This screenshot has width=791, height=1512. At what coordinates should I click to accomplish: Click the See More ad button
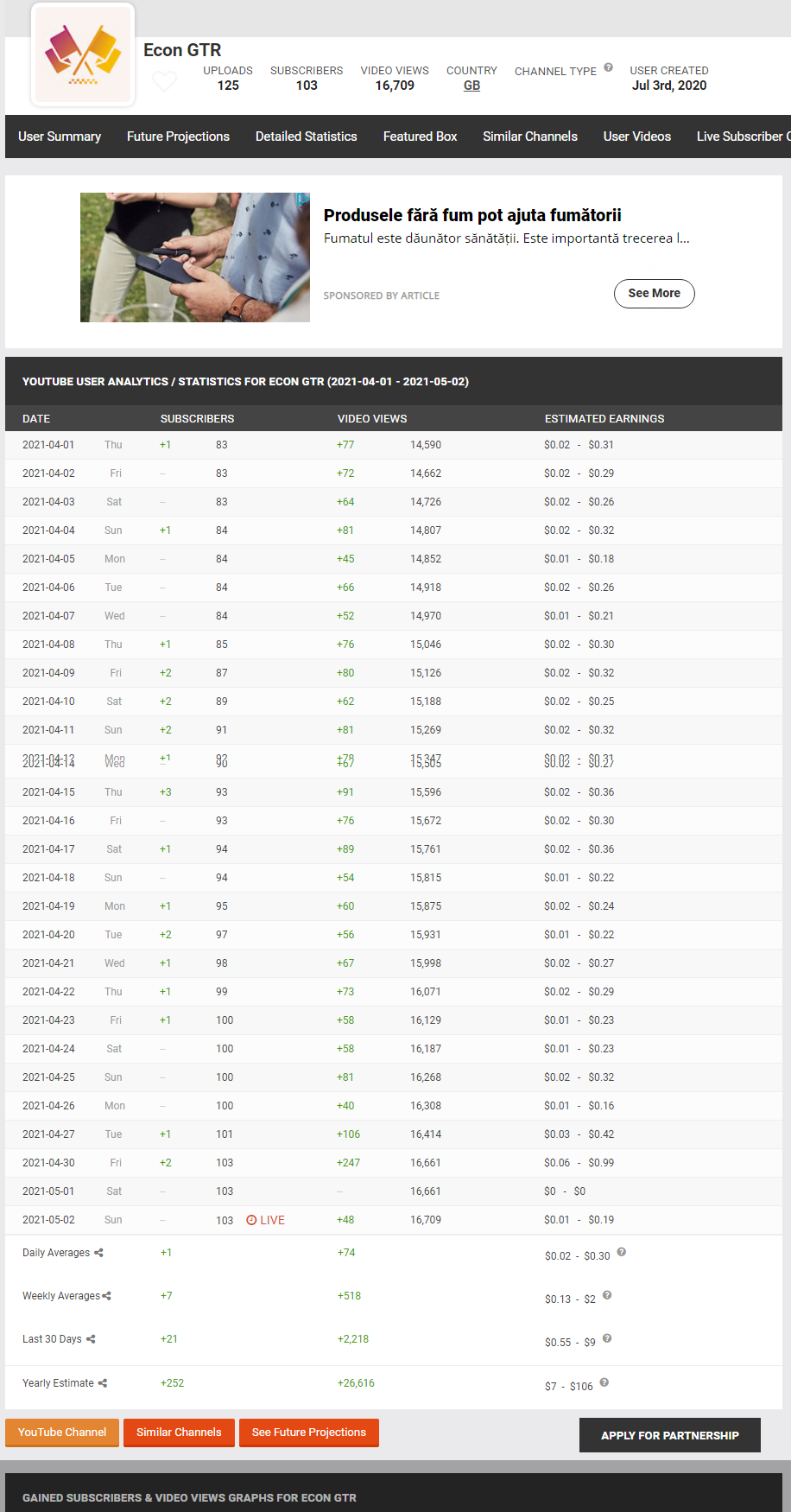655,294
